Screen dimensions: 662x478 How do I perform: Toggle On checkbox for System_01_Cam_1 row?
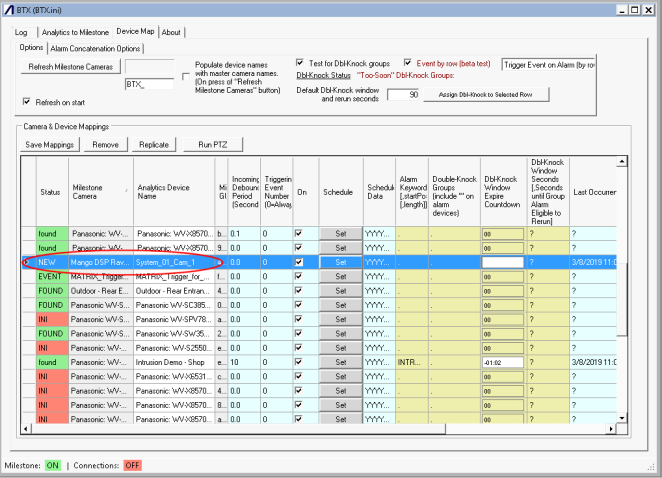click(298, 262)
